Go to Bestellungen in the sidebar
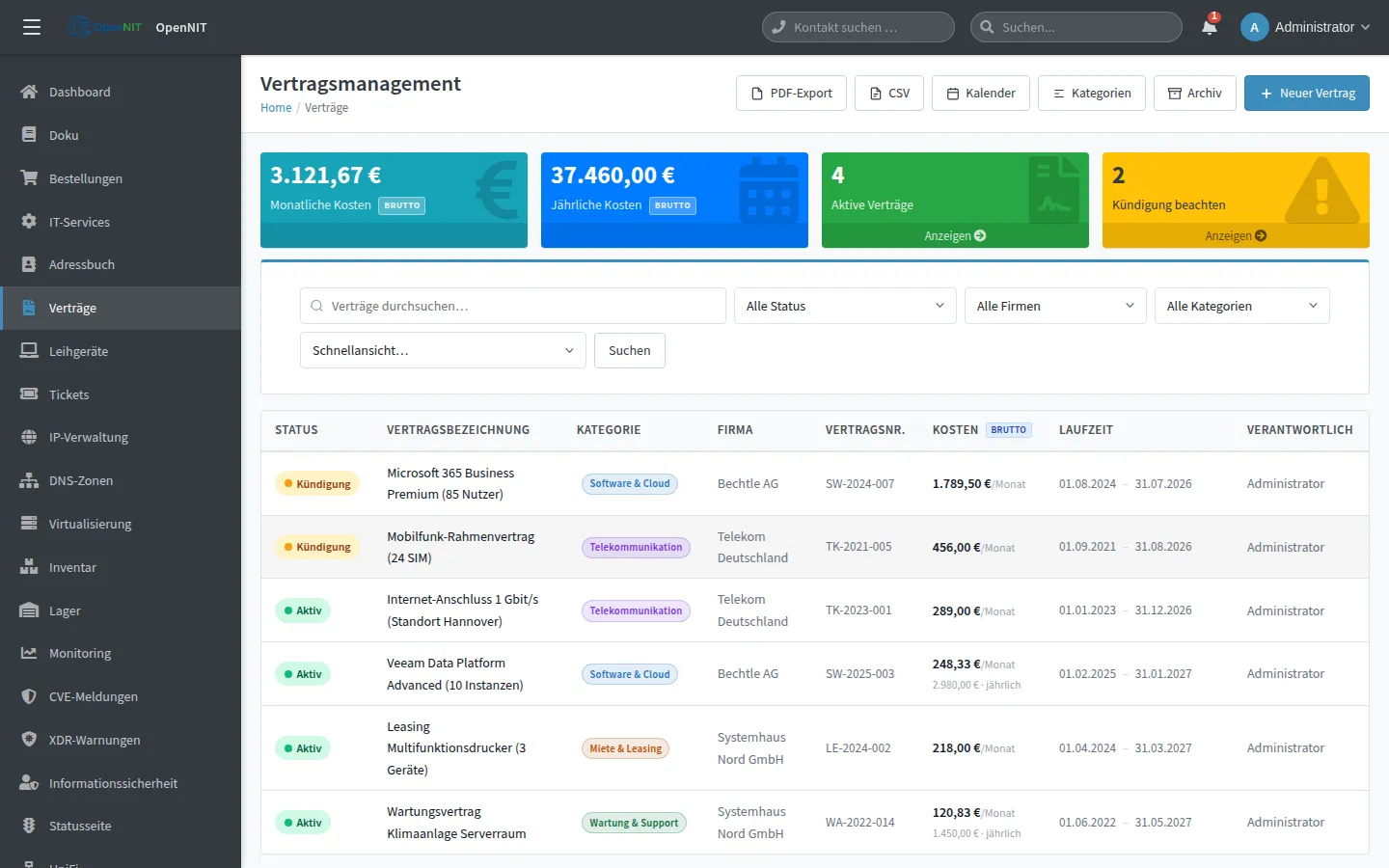Viewport: 1389px width, 868px height. pos(121,178)
